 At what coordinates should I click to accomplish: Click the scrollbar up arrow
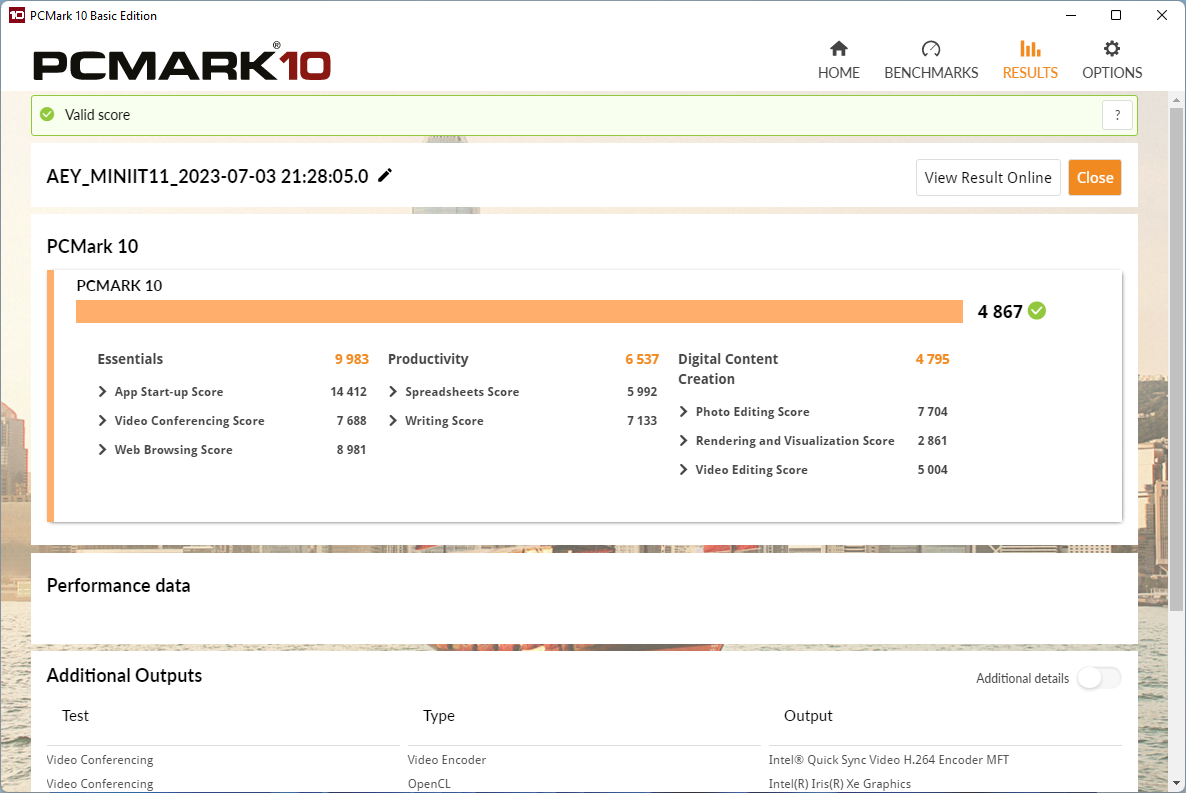pos(1176,100)
